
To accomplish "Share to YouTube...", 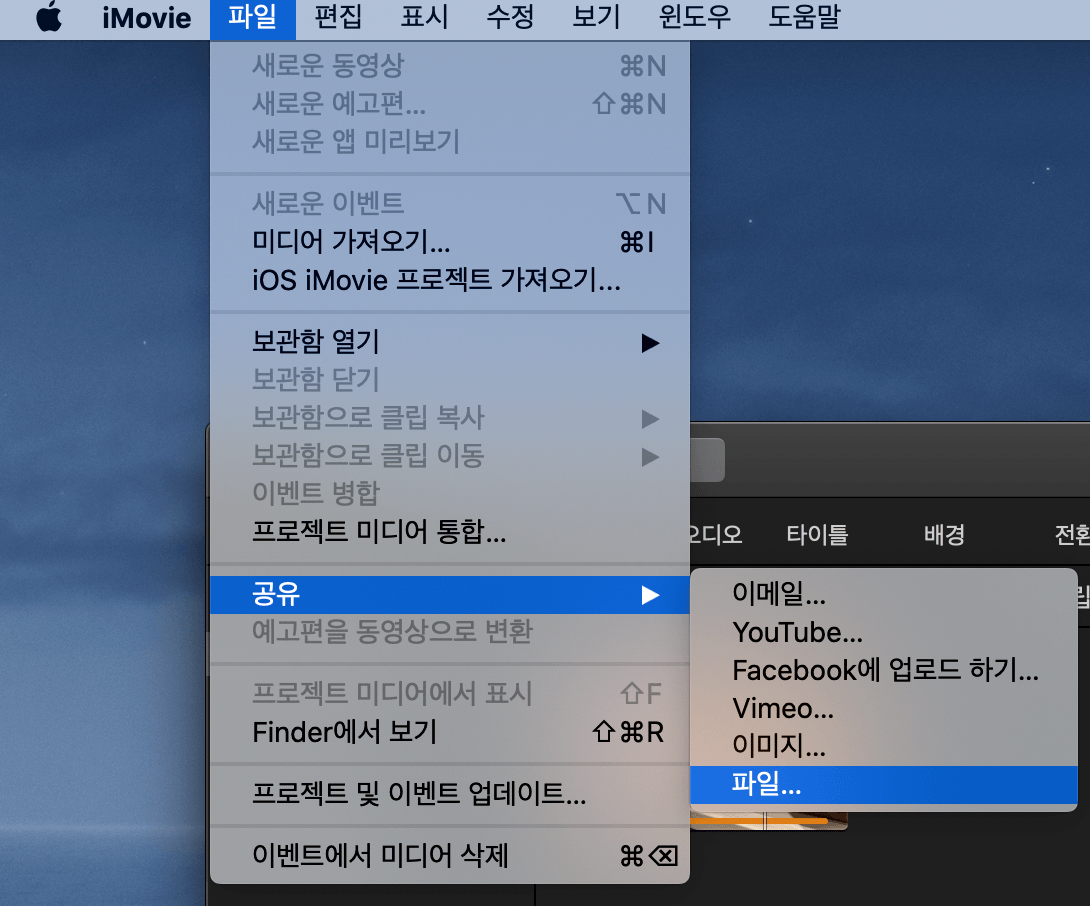I will coord(884,632).
